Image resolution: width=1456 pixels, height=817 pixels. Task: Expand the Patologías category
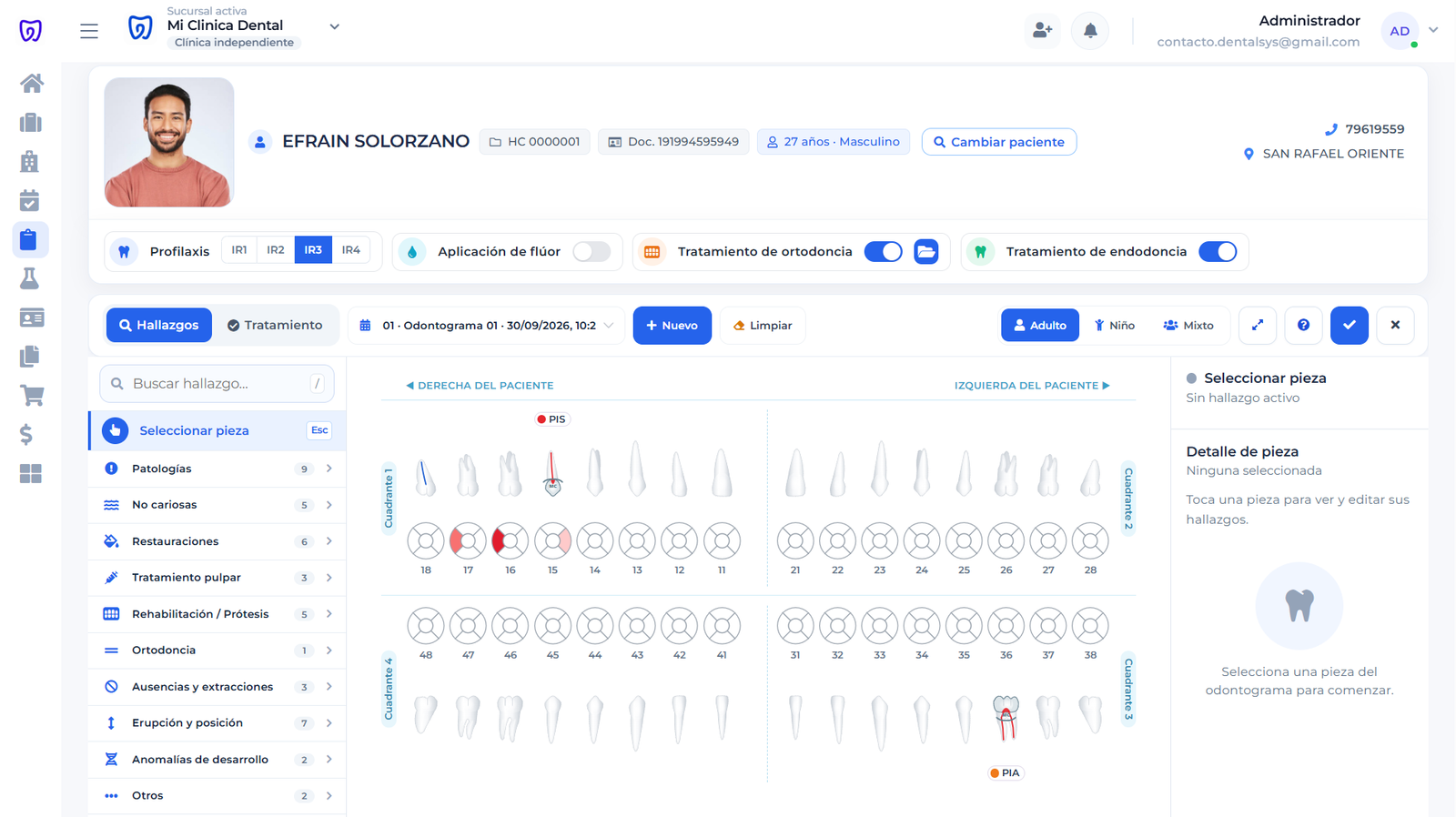pyautogui.click(x=217, y=469)
